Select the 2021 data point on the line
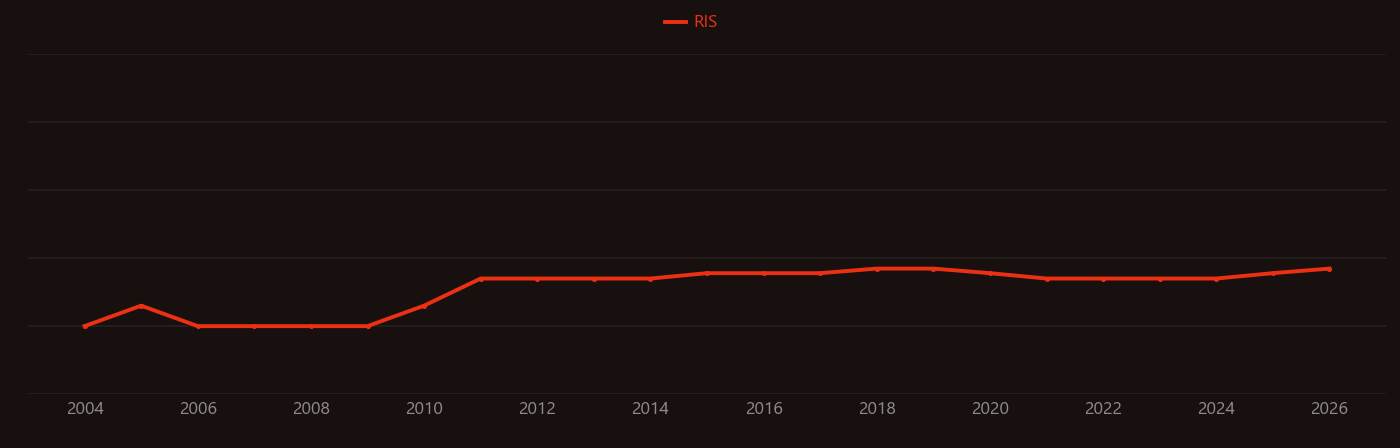The width and height of the screenshot is (1400, 448). point(1047,279)
